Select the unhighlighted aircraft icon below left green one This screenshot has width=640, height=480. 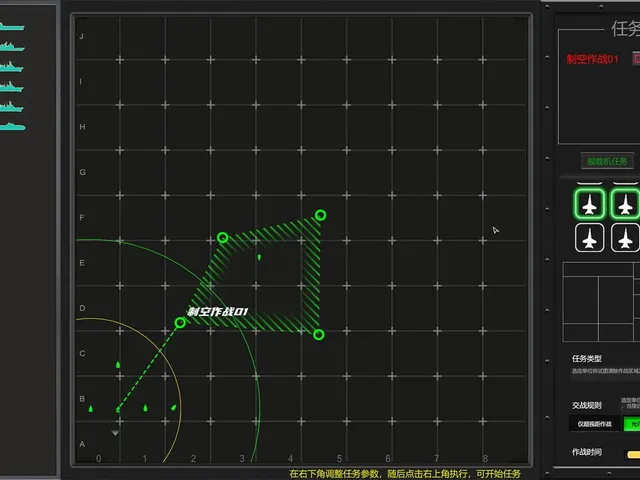point(589,238)
